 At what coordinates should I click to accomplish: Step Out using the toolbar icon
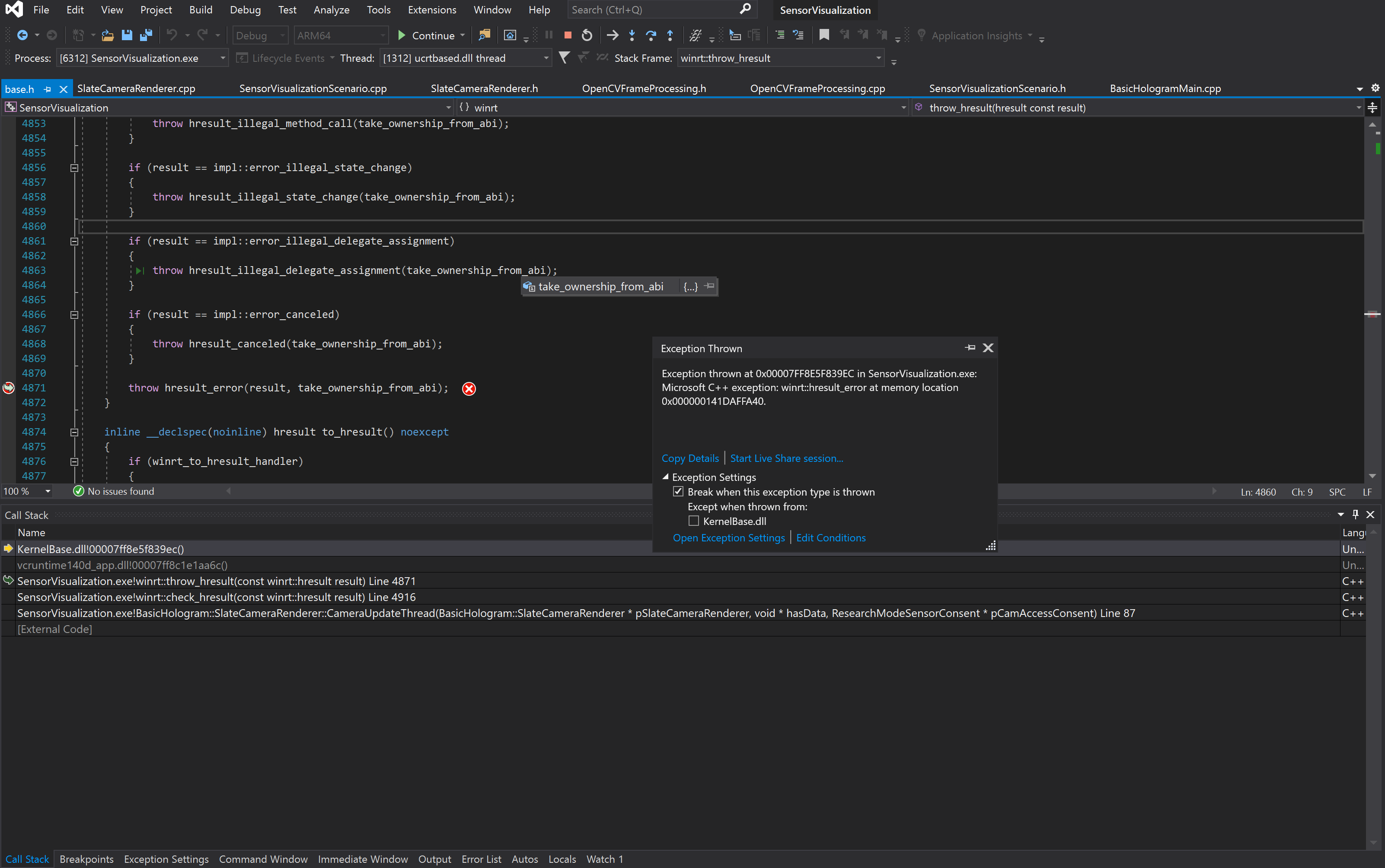(x=670, y=35)
